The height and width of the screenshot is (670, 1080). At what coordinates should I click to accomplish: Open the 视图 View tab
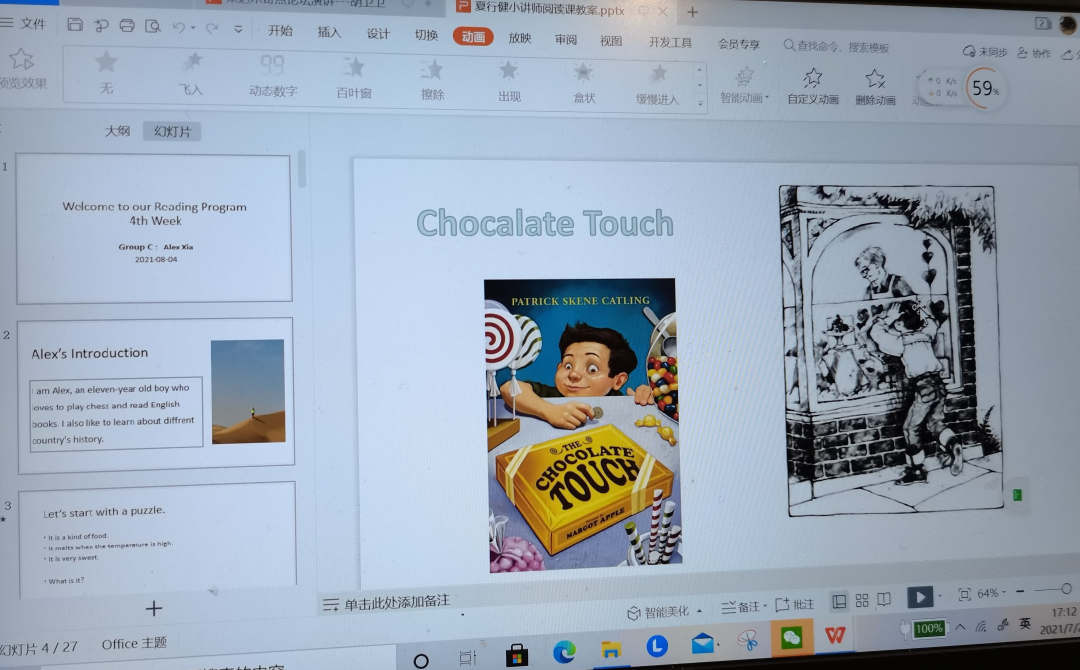pos(611,41)
